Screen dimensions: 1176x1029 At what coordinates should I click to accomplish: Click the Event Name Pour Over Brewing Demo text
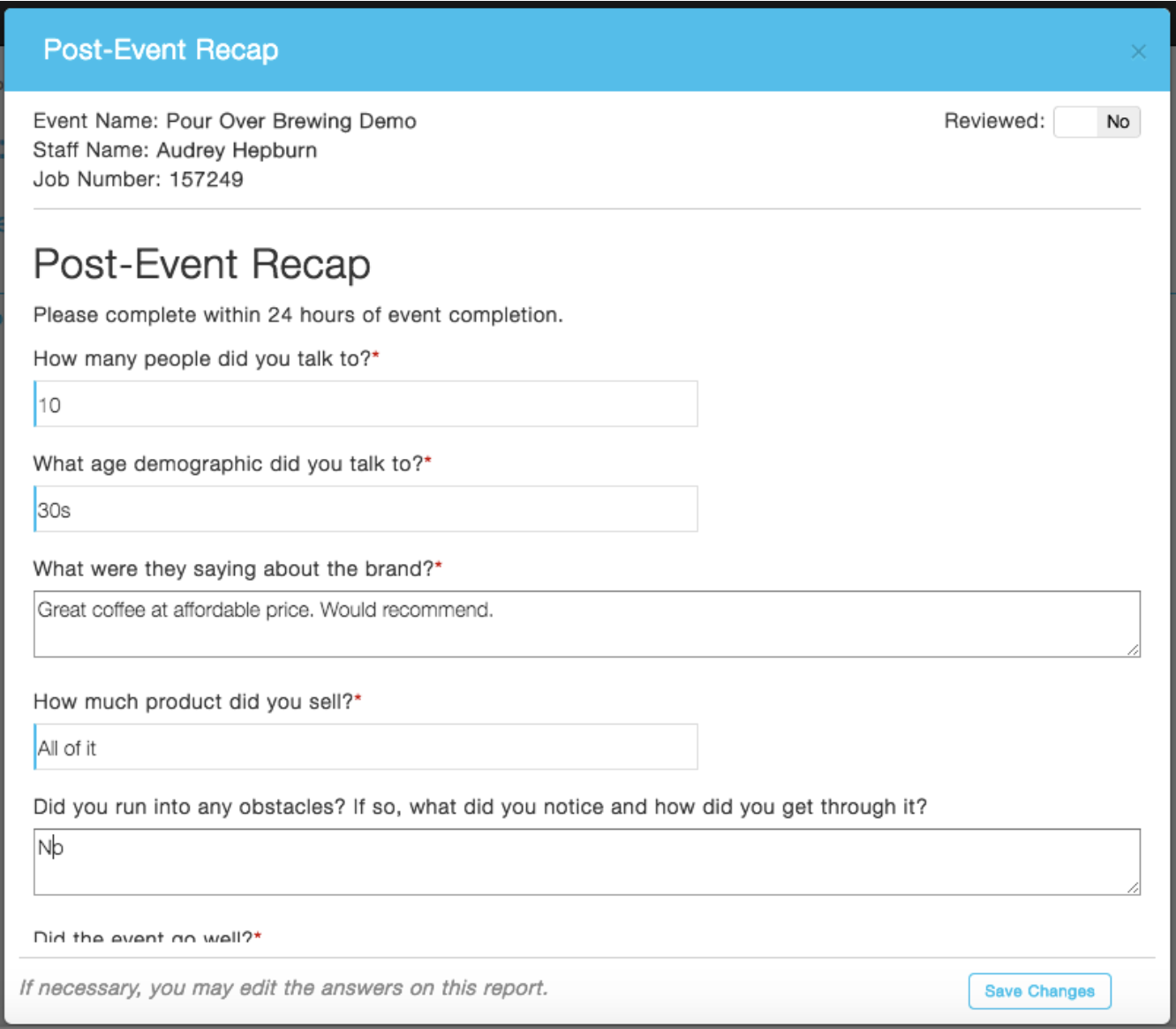tap(224, 121)
